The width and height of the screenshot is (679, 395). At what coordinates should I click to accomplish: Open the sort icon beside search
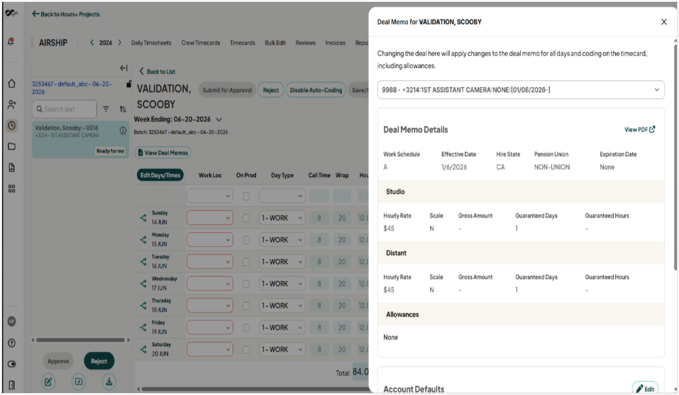tap(123, 109)
